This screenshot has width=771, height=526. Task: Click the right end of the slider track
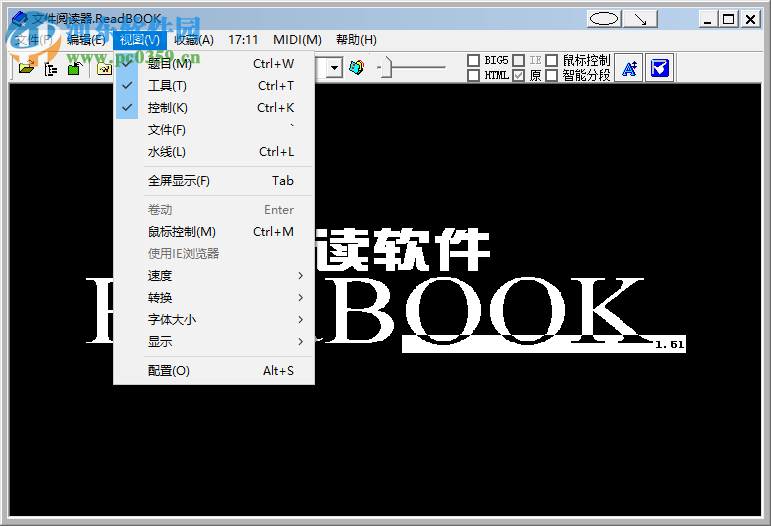(443, 67)
